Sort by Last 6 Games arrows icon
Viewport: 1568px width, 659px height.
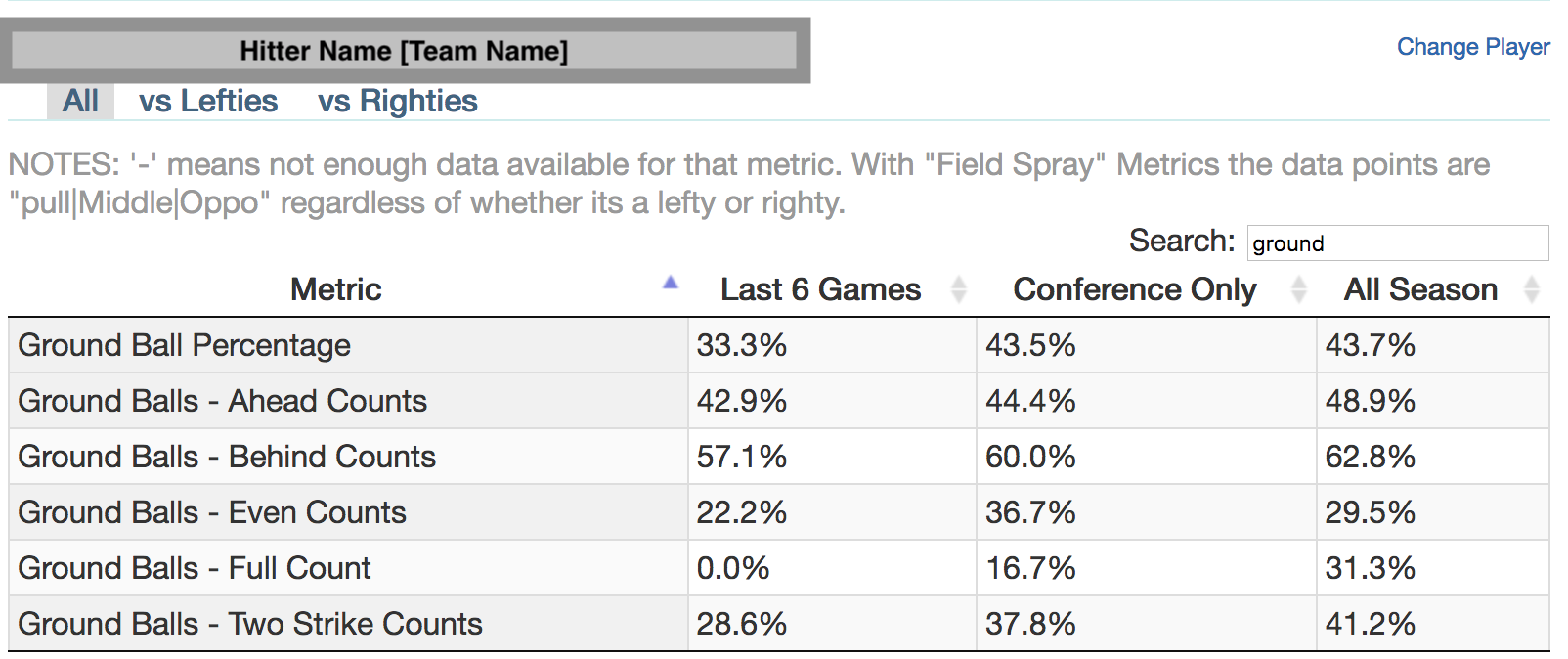click(x=959, y=289)
